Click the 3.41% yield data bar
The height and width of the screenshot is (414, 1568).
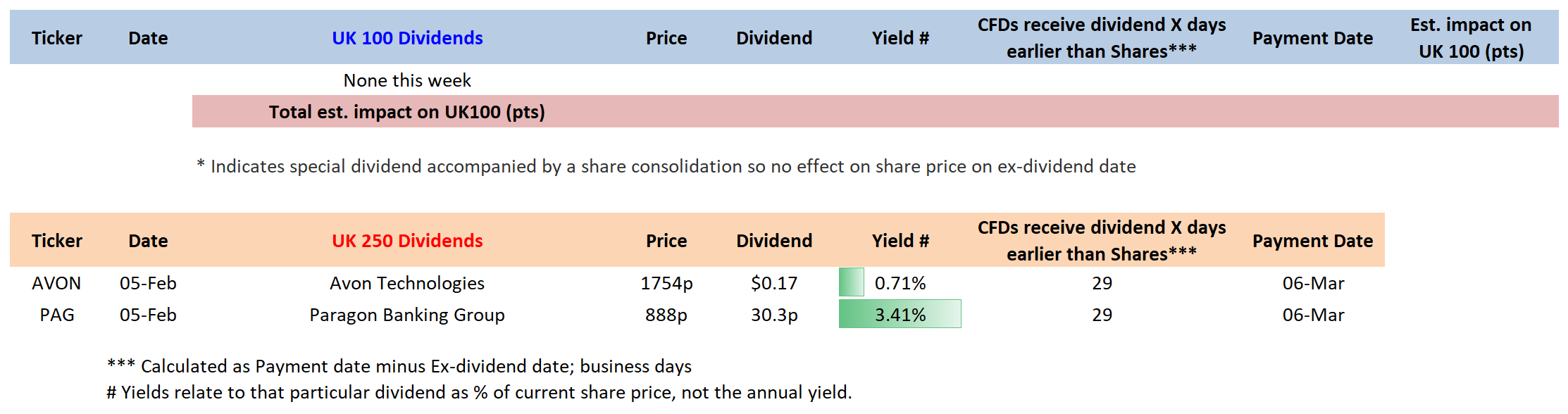tap(900, 315)
